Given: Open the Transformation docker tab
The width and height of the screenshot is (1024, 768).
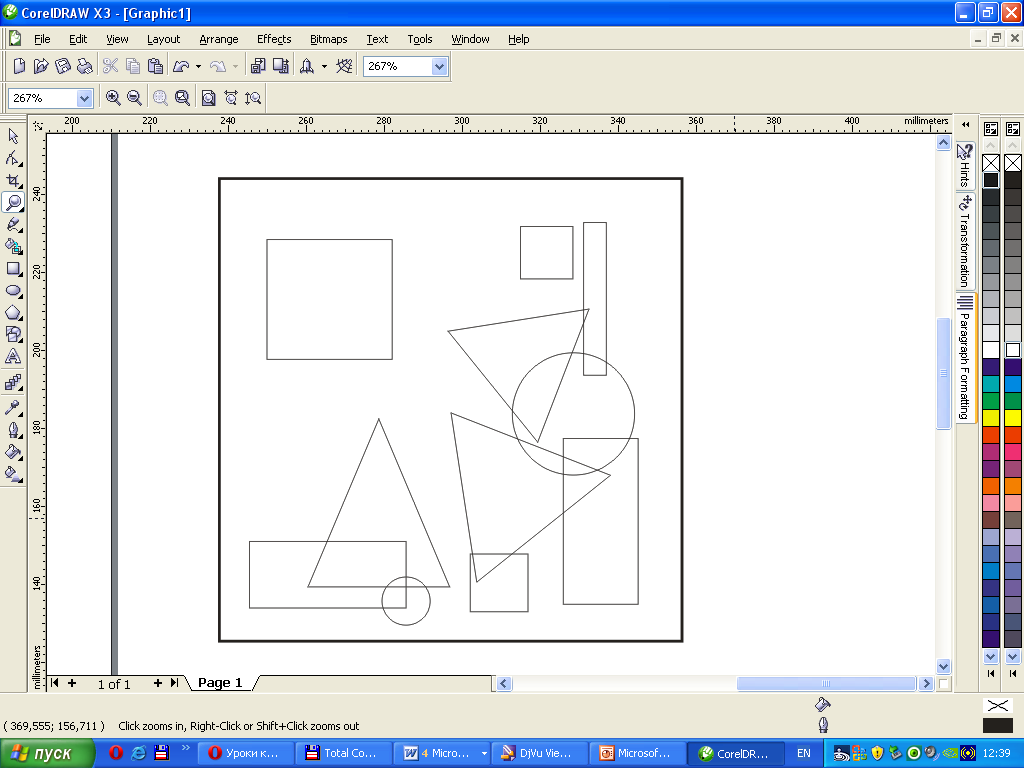Looking at the screenshot, I should tap(965, 242).
